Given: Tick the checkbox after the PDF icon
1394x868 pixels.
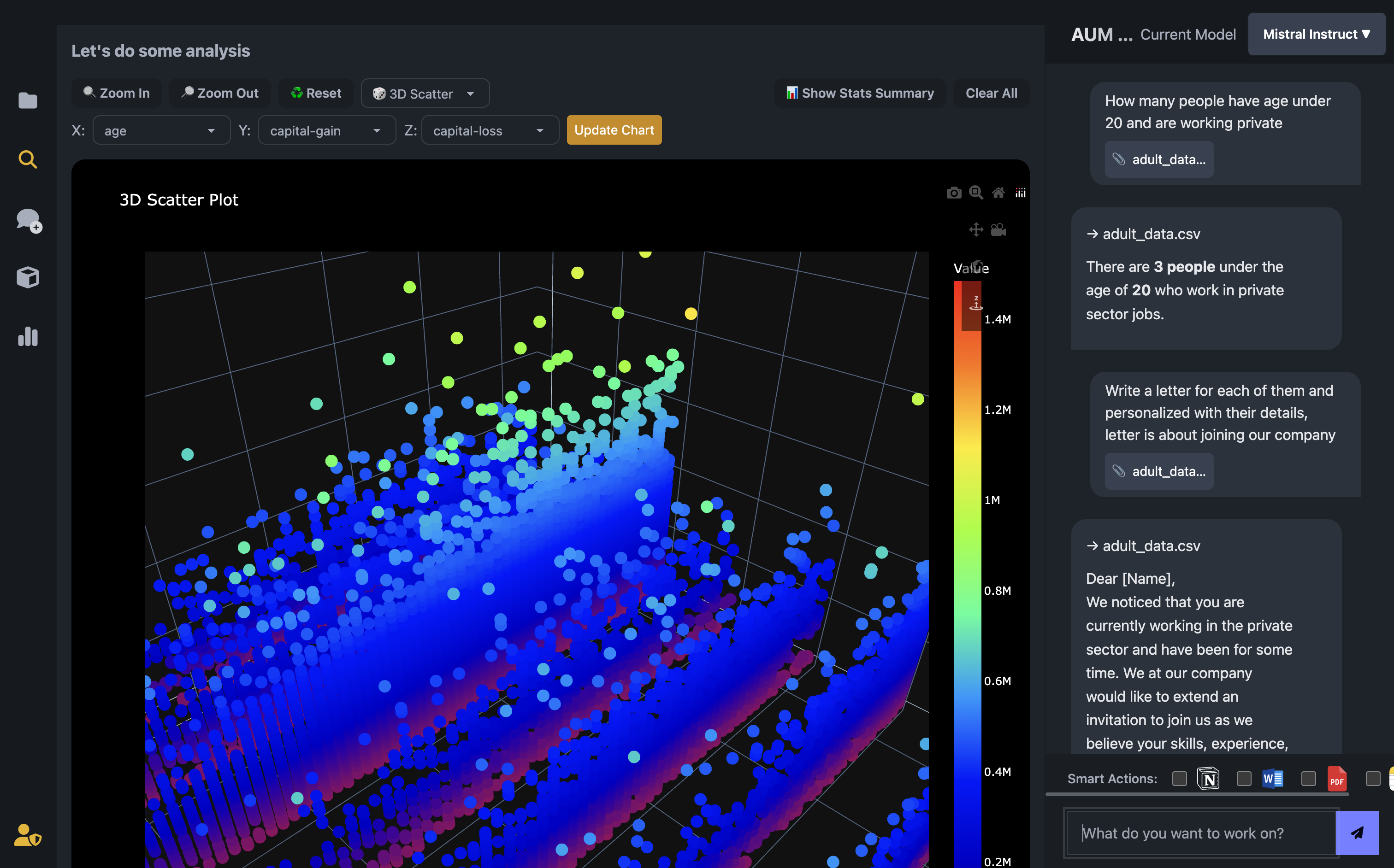Looking at the screenshot, I should coord(1373,779).
